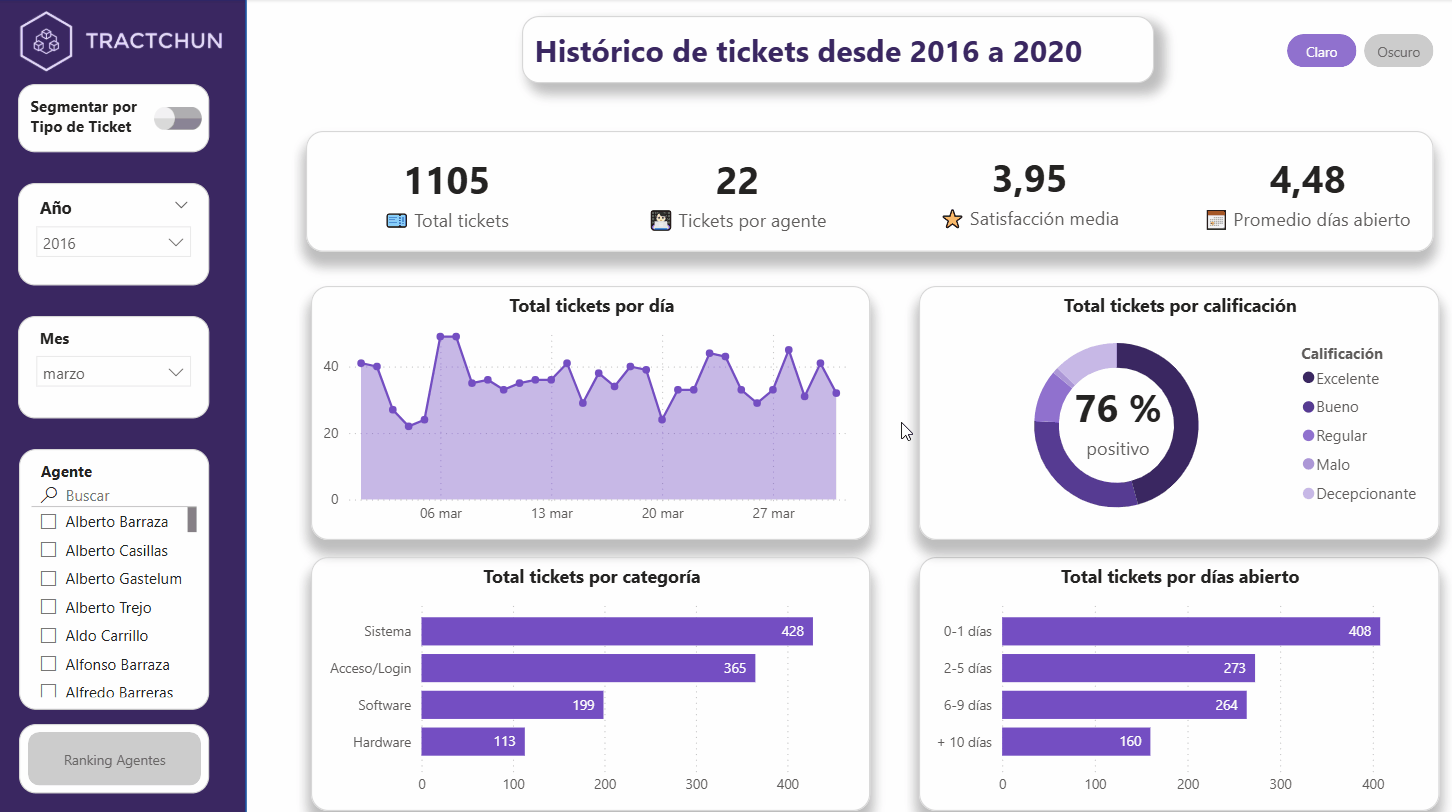The height and width of the screenshot is (812, 1452).
Task: Click the agent icon beside Tickets por agente
Action: click(x=660, y=221)
